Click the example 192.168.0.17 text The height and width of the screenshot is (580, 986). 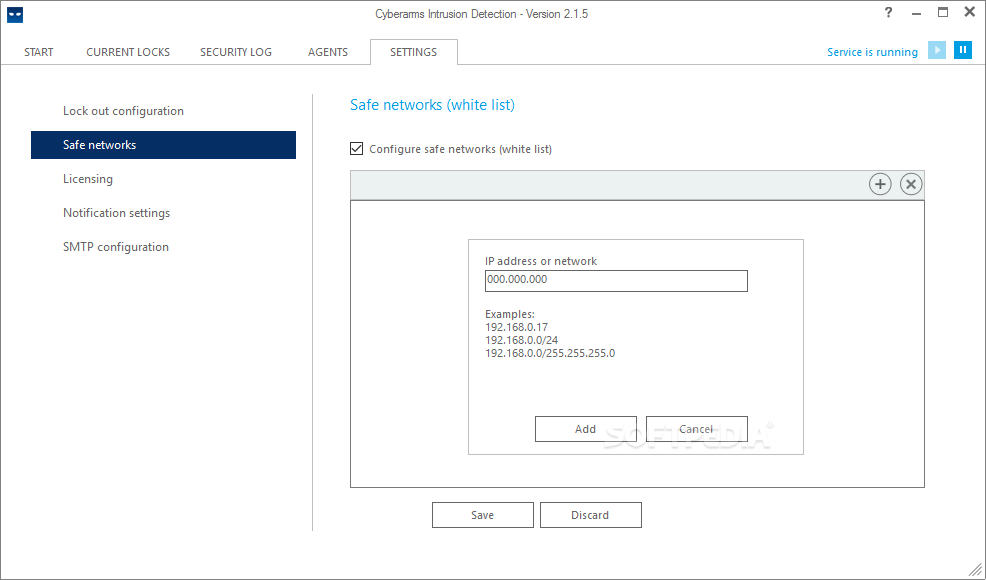[516, 327]
